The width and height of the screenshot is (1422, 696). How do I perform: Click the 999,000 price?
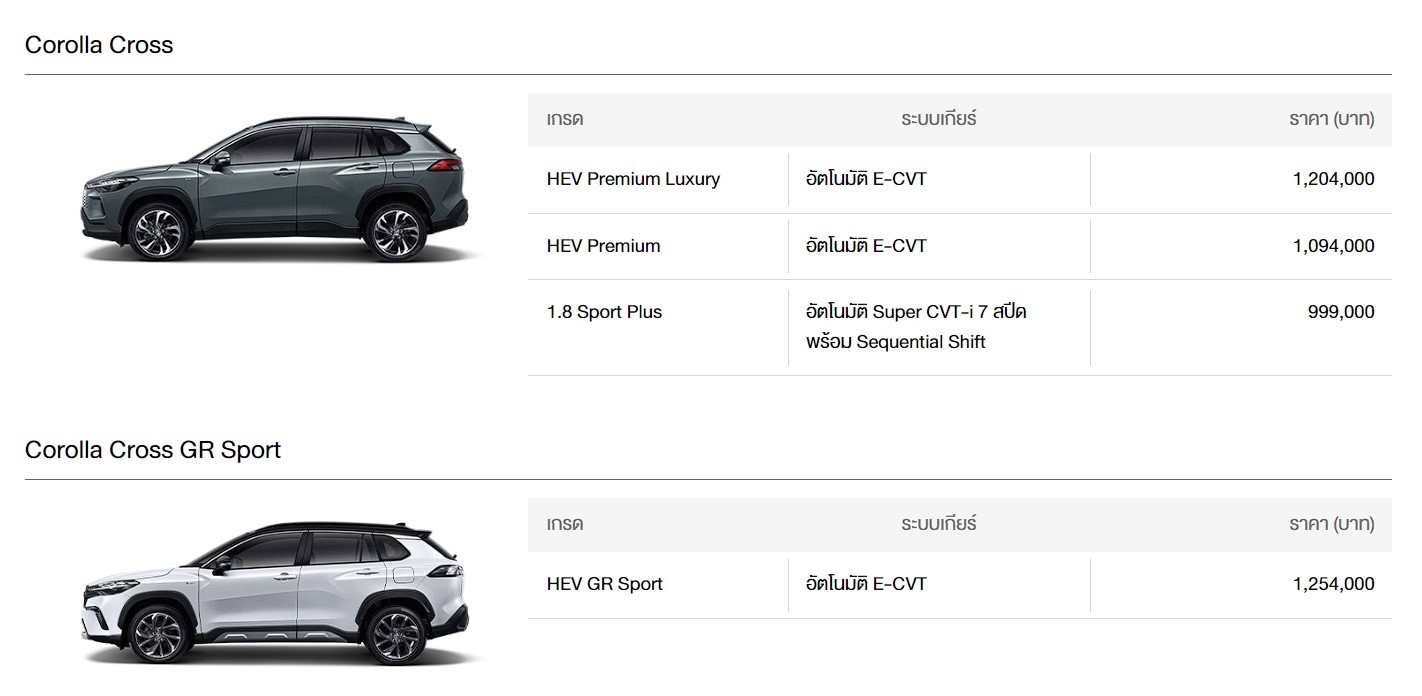1340,312
